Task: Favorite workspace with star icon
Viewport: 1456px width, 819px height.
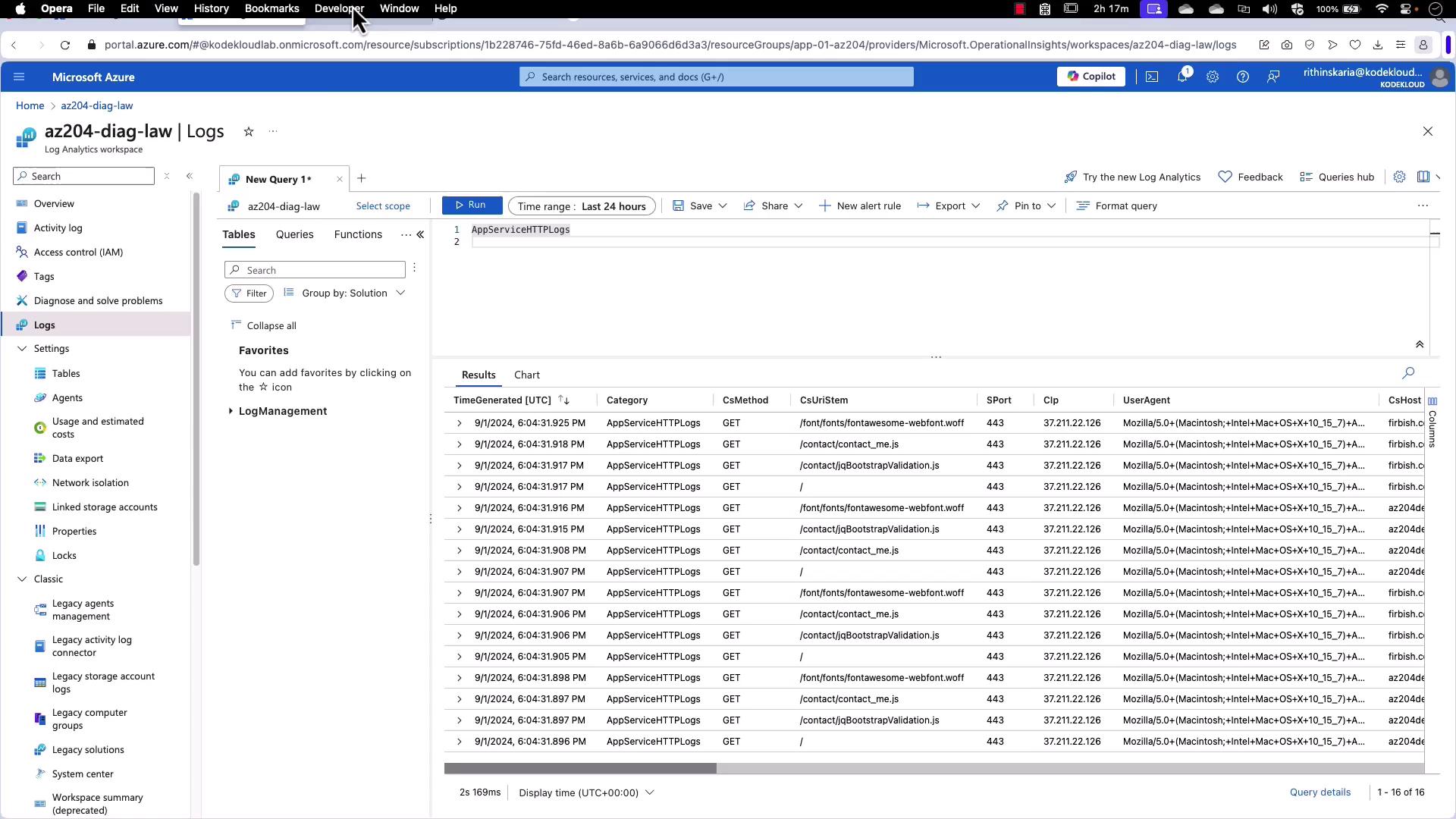Action: click(x=249, y=132)
